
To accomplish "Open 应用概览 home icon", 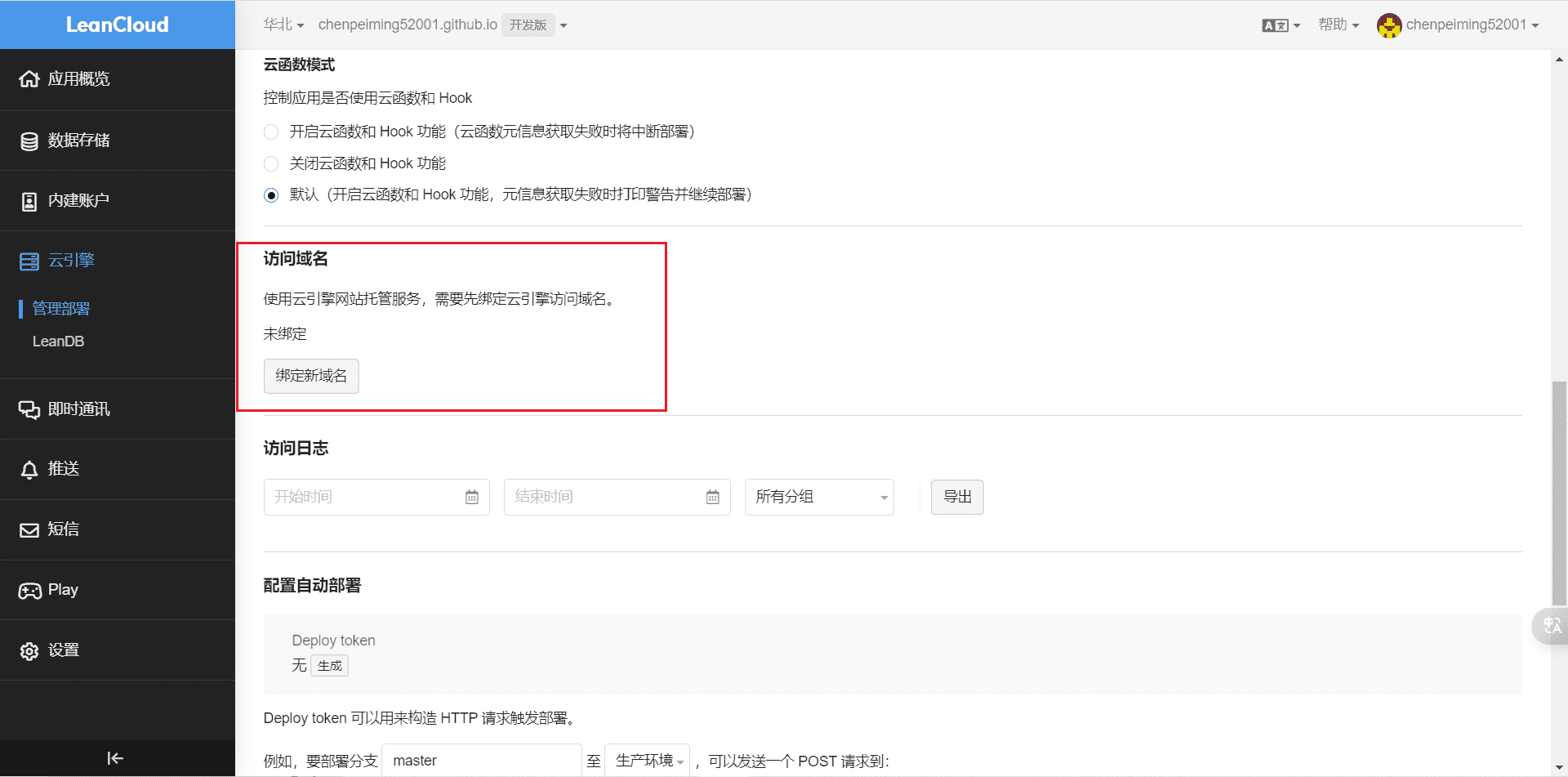I will coord(29,78).
